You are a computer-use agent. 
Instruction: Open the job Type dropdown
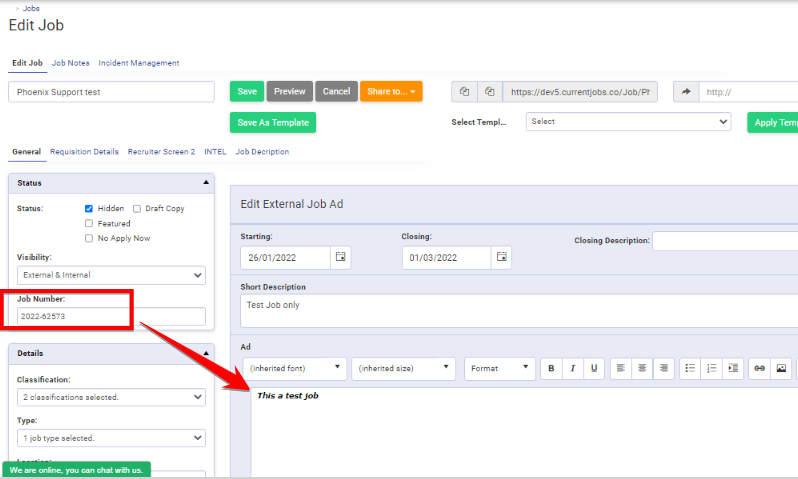(111, 438)
